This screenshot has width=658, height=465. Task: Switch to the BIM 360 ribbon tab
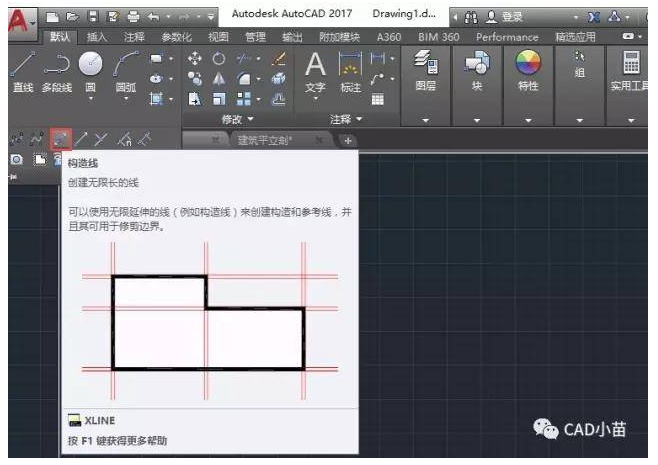439,37
